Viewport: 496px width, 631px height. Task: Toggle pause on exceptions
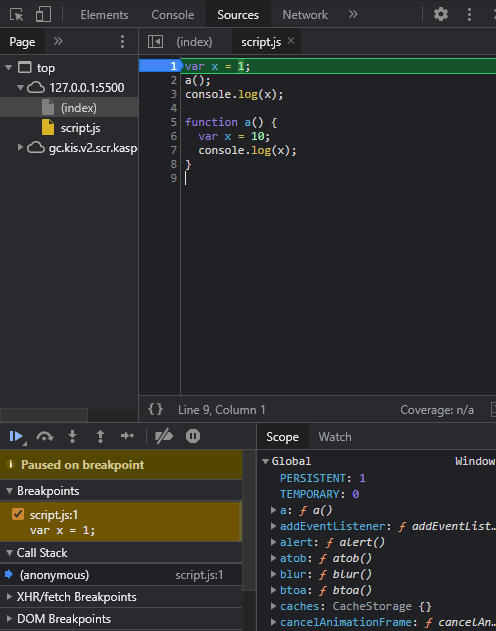[193, 436]
